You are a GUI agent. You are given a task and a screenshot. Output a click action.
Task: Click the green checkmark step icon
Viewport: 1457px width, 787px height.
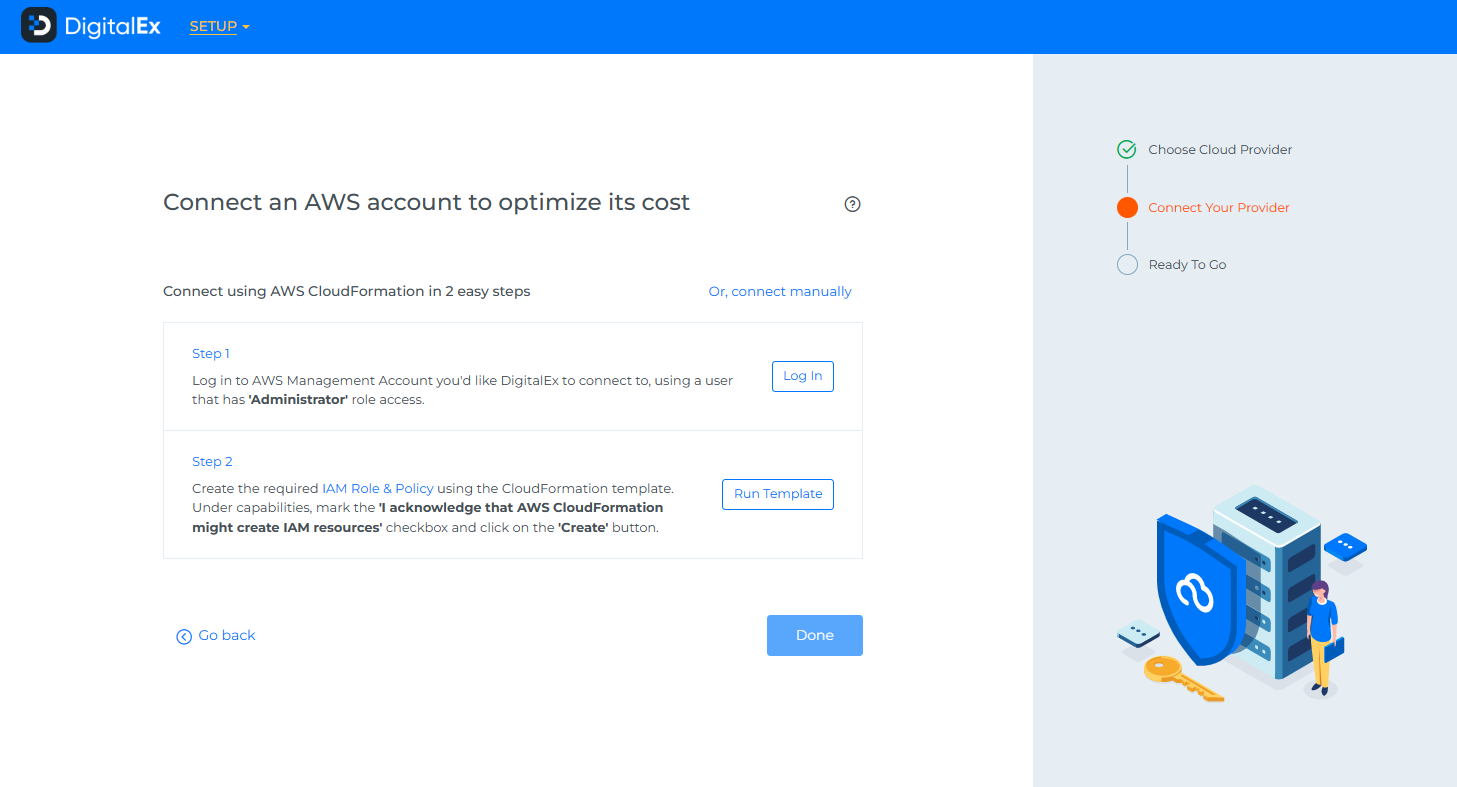click(x=1127, y=150)
